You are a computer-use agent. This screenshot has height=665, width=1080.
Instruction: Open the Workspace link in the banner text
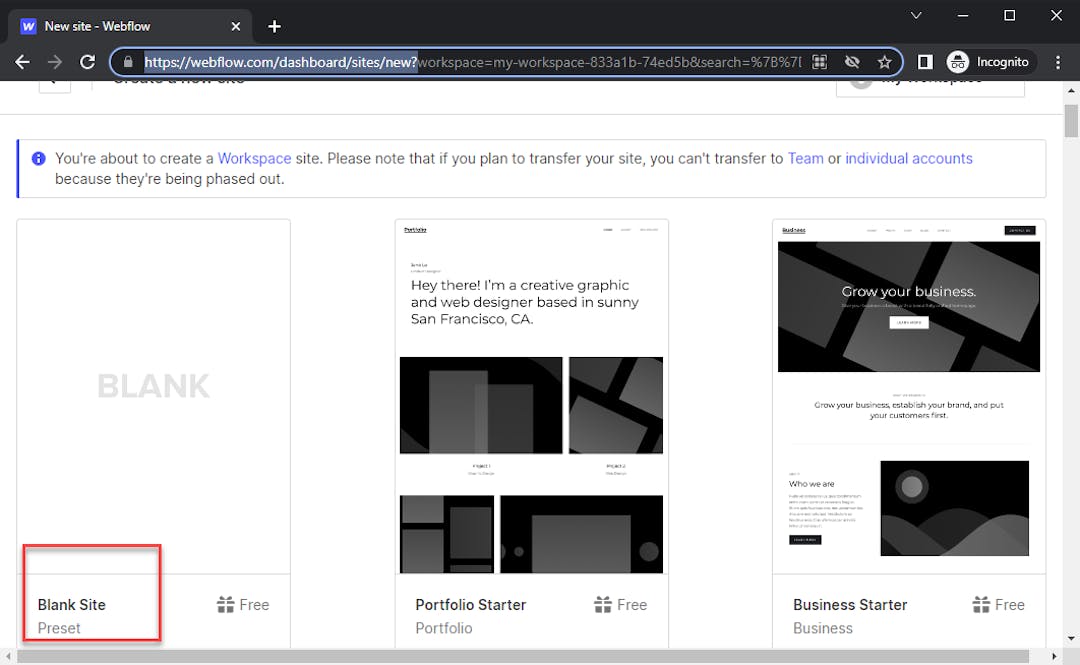click(254, 158)
